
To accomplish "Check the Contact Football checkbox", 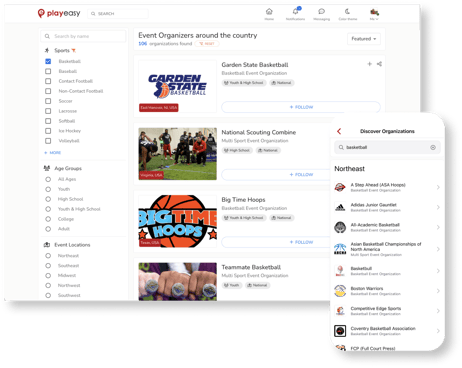I will click(x=48, y=81).
